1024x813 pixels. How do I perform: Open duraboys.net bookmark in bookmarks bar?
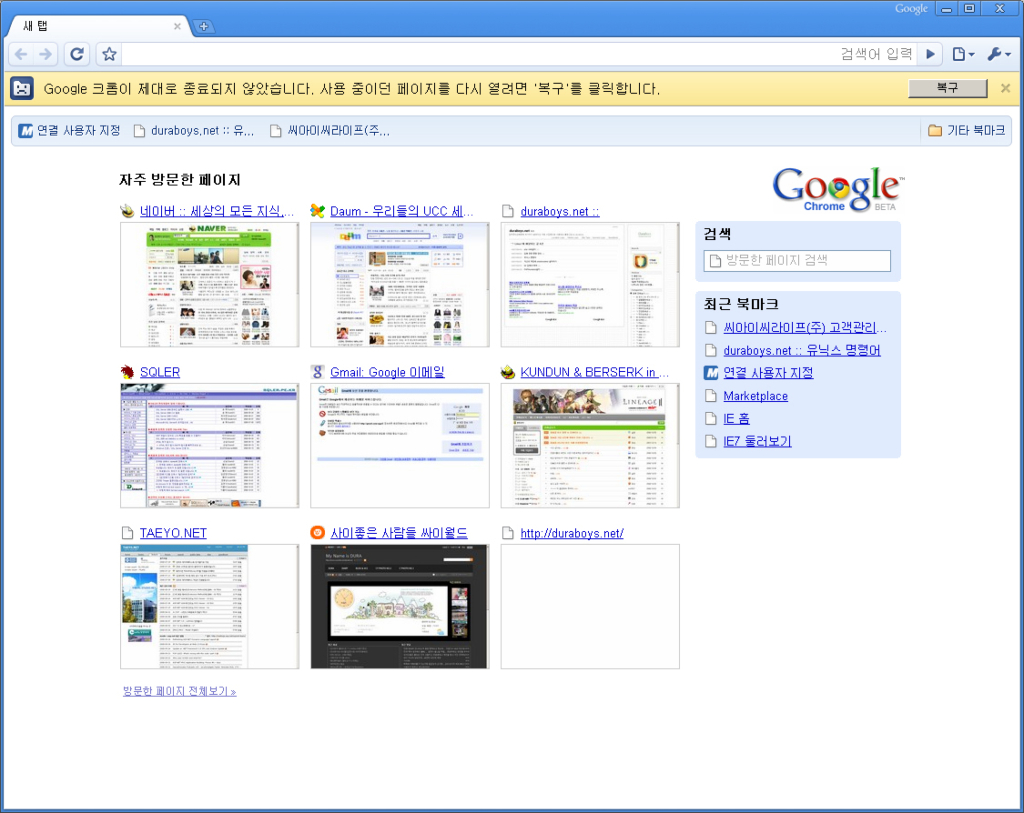point(193,131)
